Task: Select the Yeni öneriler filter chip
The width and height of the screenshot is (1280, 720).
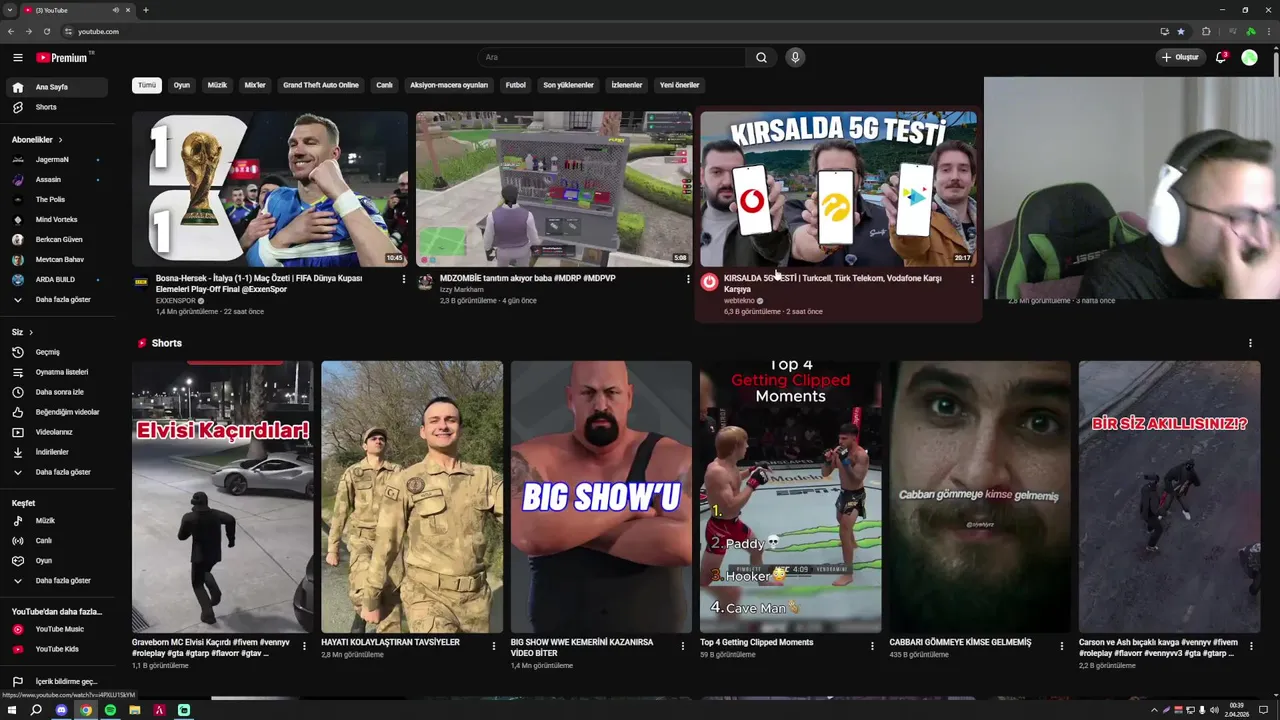Action: coord(680,85)
